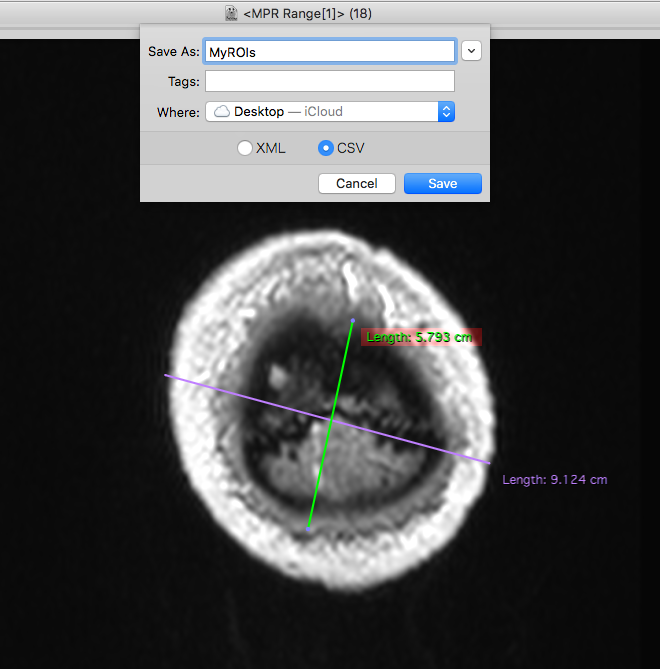The width and height of the screenshot is (660, 669).
Task: Click the top endpoint of green line
Action: pyautogui.click(x=353, y=320)
